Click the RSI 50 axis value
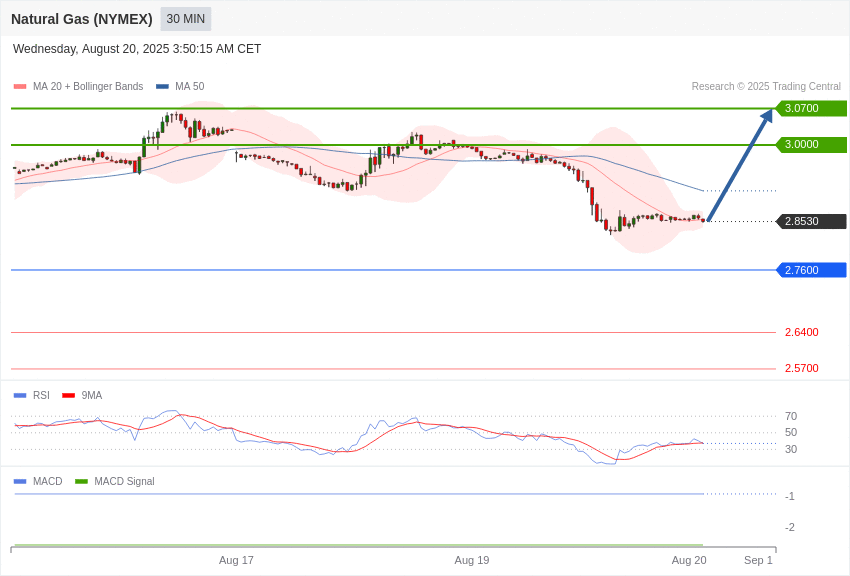This screenshot has width=850, height=576. click(x=791, y=432)
